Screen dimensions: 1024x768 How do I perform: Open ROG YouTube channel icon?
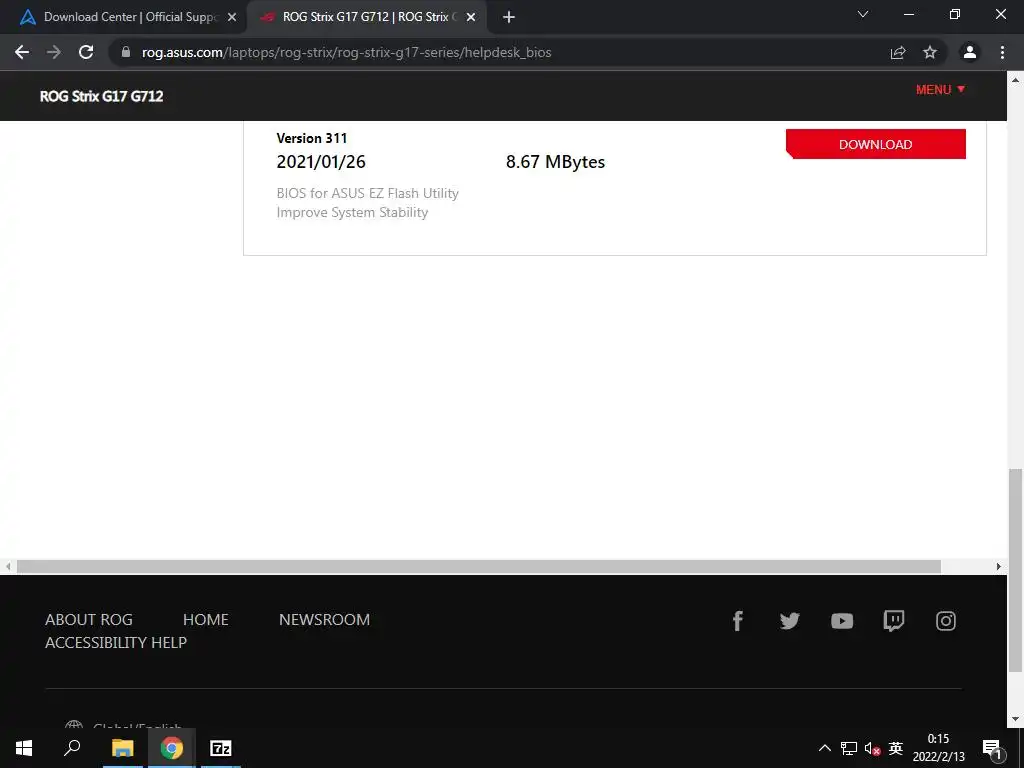point(842,620)
